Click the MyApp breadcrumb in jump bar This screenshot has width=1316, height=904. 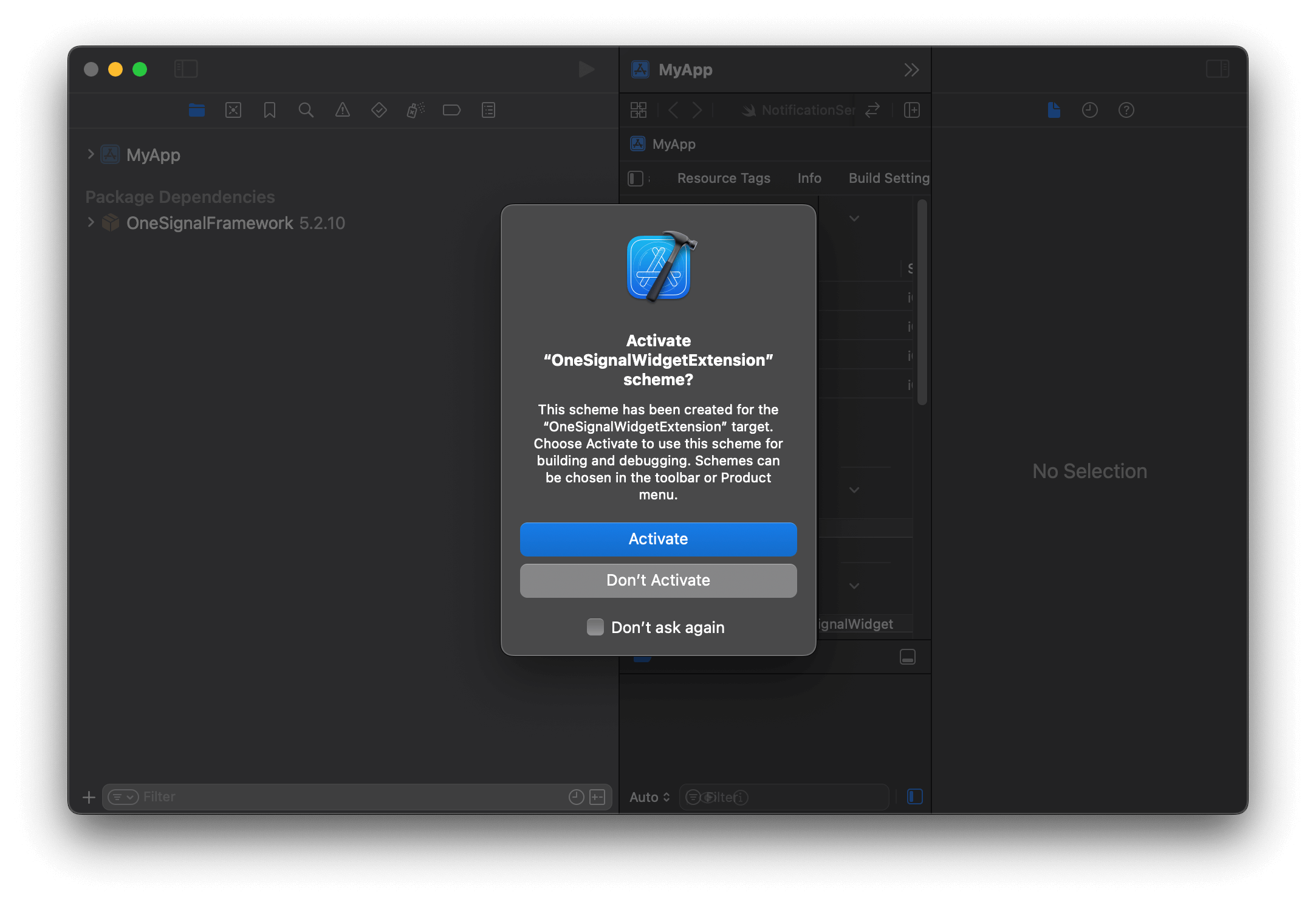(663, 144)
